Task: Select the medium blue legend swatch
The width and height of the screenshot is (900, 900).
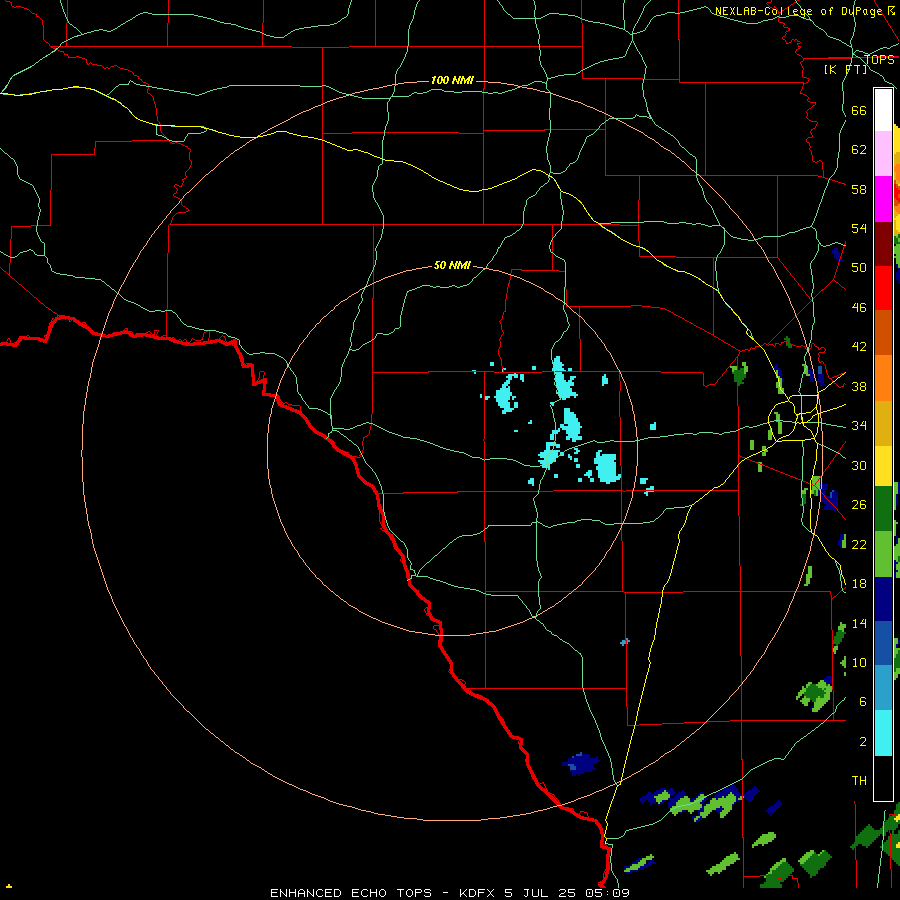Action: point(883,643)
